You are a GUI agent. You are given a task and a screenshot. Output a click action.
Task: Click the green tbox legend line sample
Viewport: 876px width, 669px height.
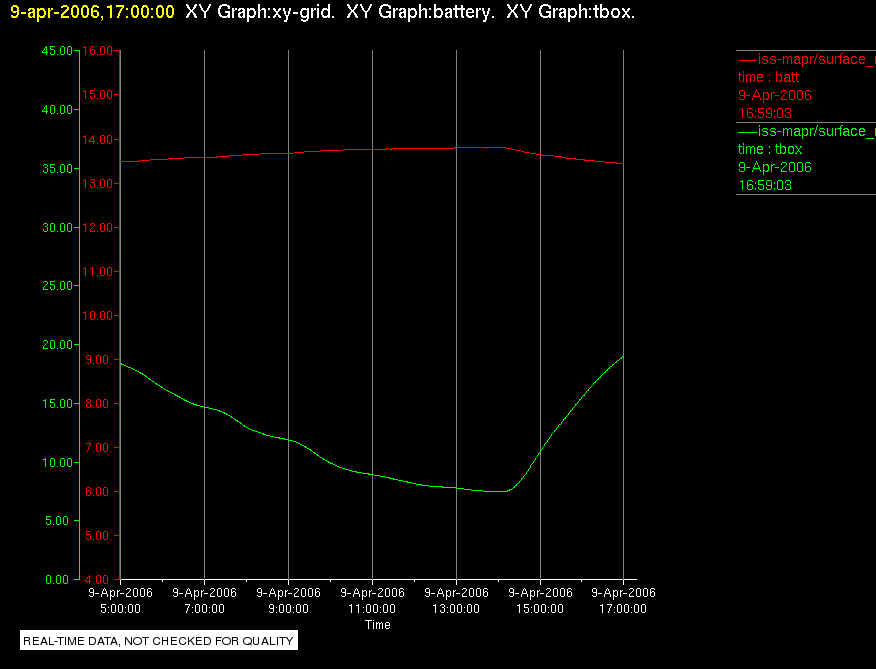[x=748, y=132]
